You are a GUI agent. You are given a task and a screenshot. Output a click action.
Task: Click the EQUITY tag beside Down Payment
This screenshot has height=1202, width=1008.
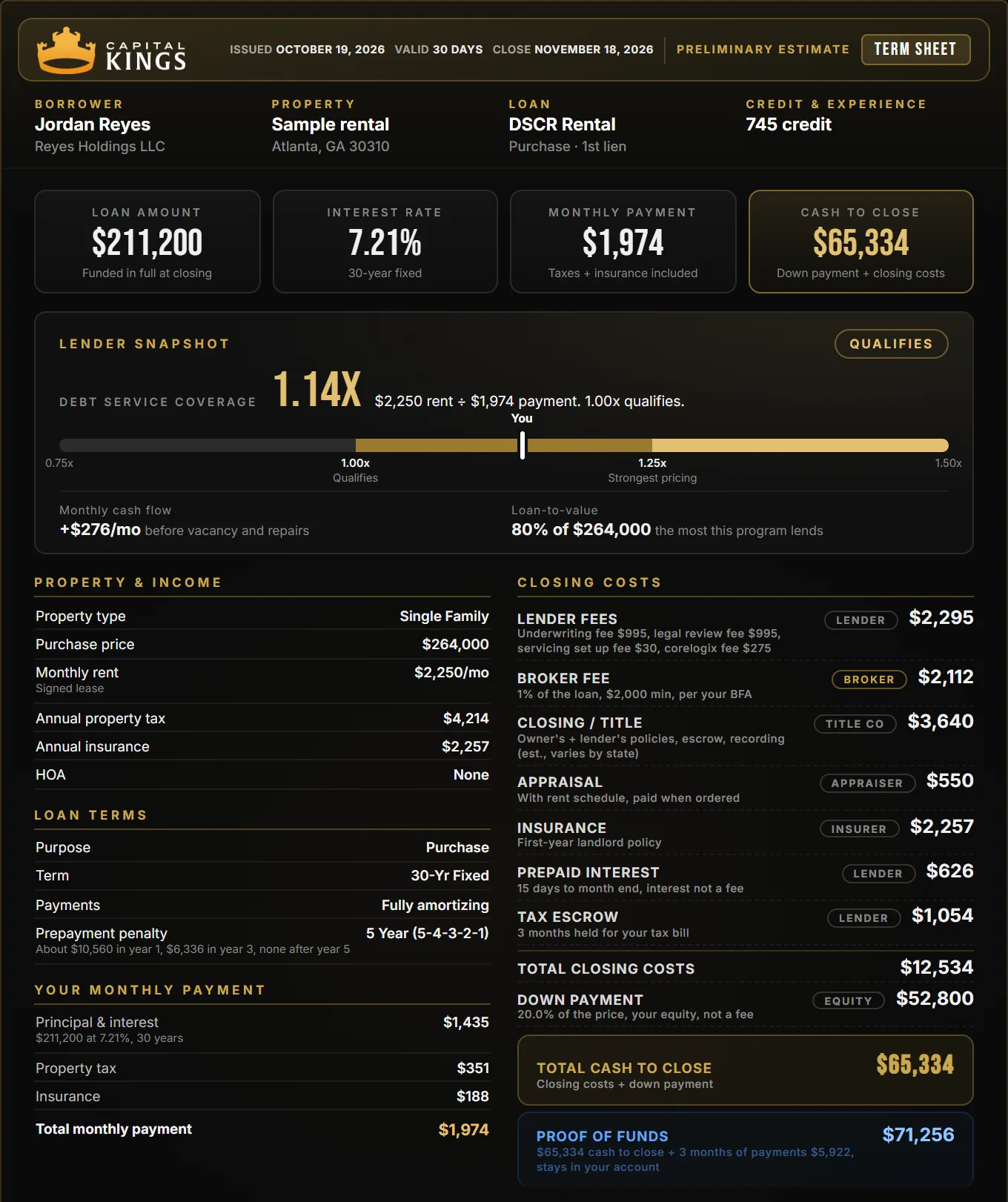click(x=848, y=1001)
